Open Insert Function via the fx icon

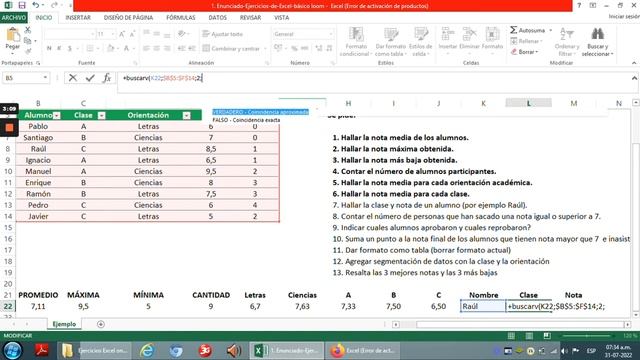107,78
